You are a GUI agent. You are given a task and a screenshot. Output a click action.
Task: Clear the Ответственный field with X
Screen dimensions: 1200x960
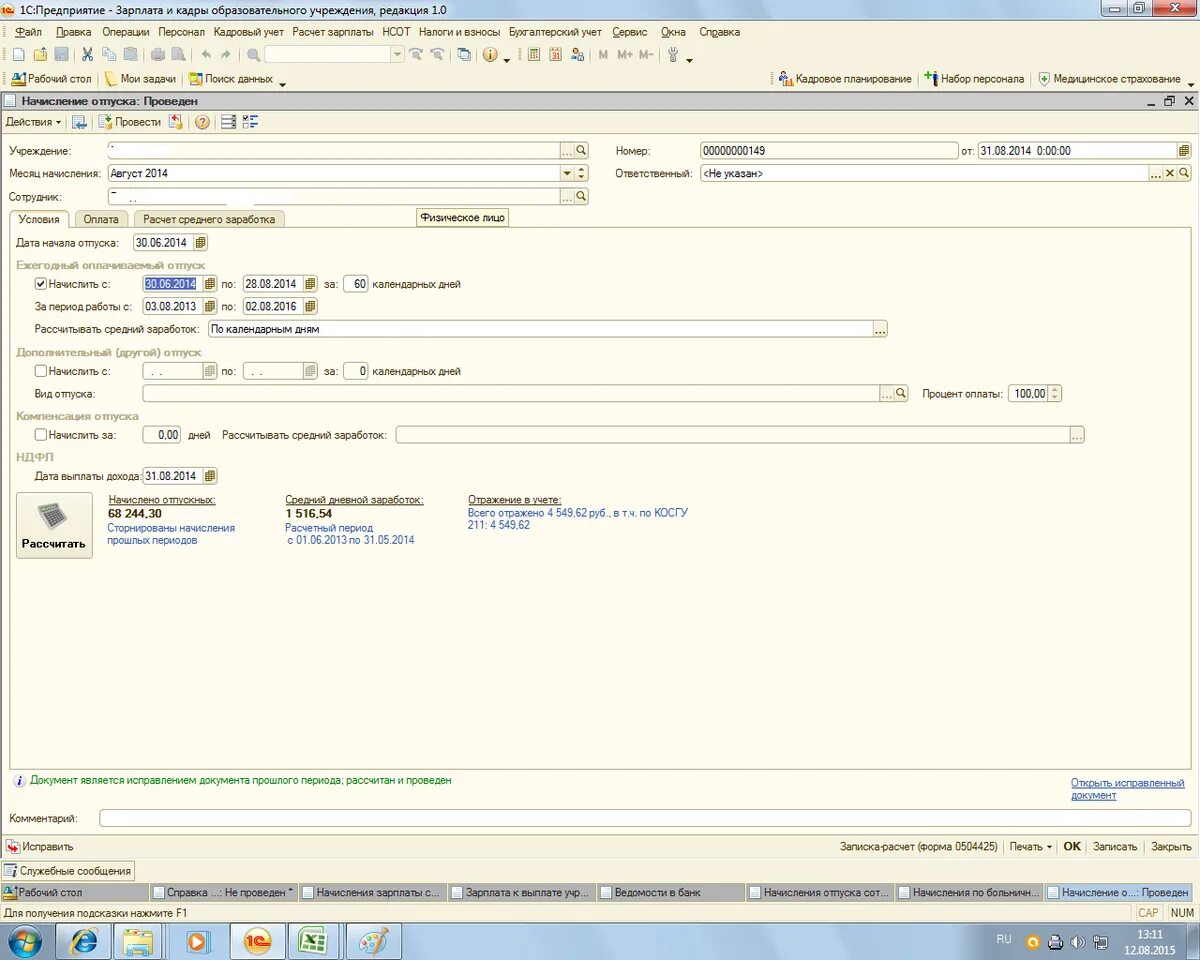click(x=1170, y=173)
